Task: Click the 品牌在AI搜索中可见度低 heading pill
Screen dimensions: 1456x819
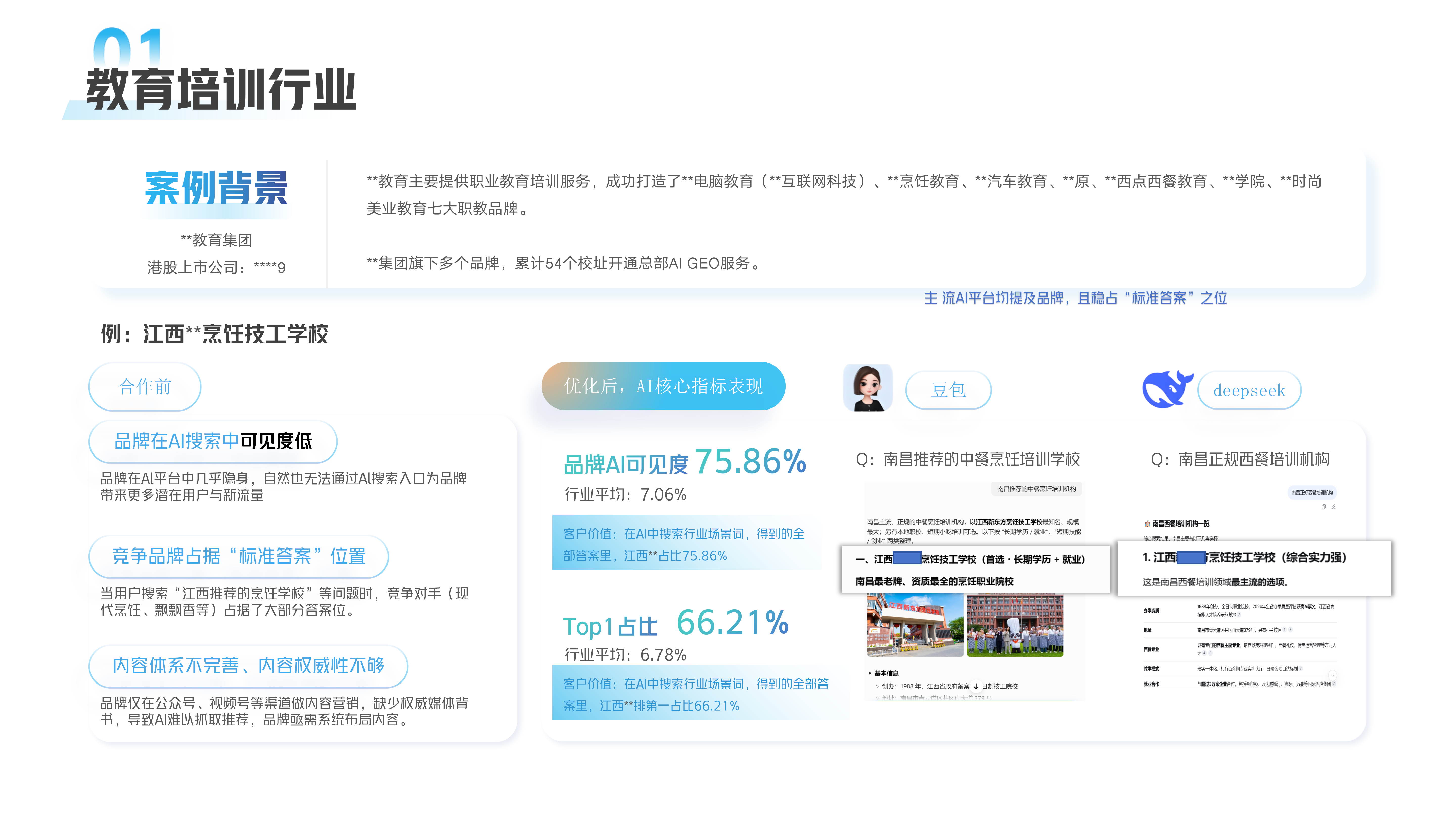Action: point(213,441)
